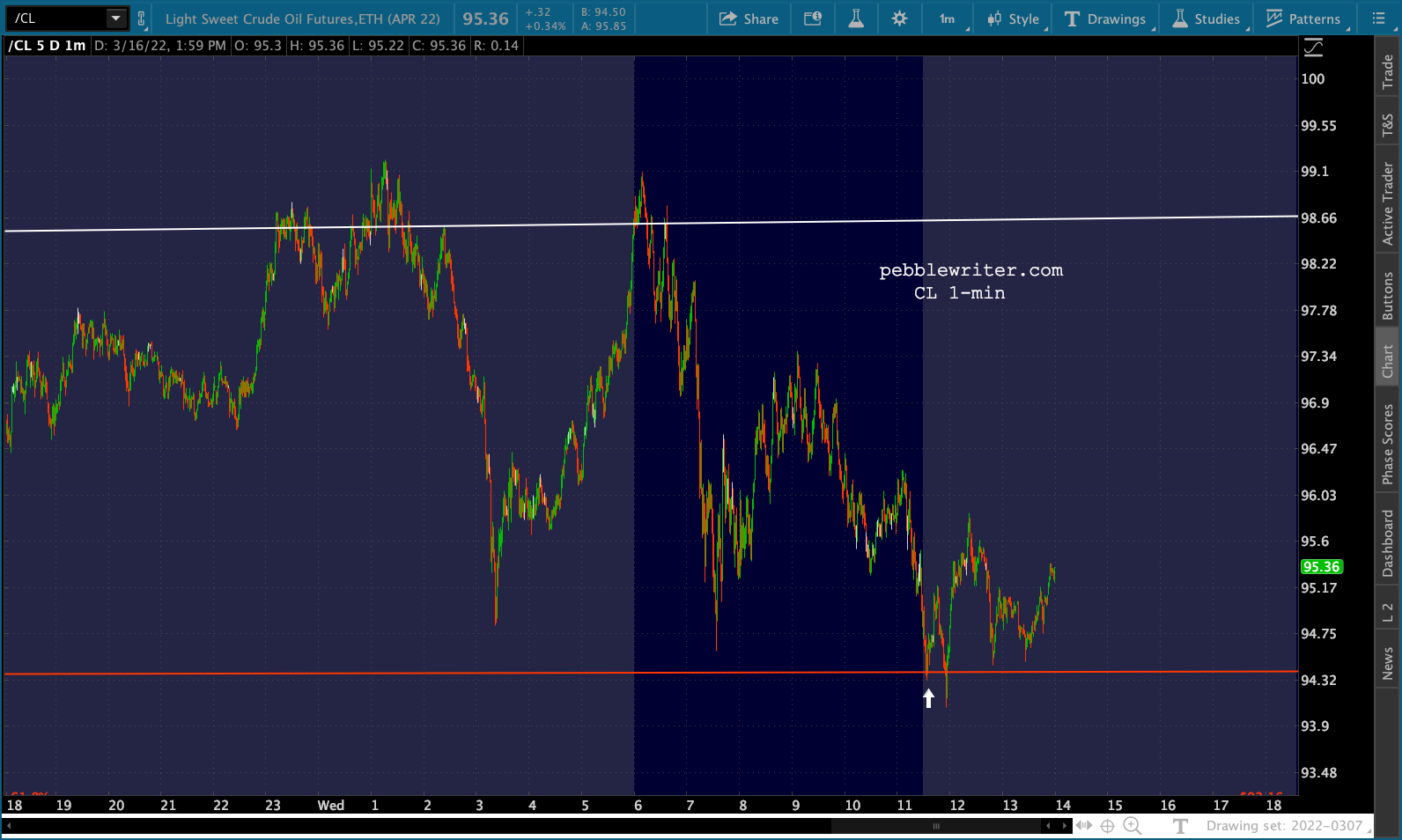Open the list options menu icon
Viewport: 1402px width, 840px height.
(x=1379, y=18)
